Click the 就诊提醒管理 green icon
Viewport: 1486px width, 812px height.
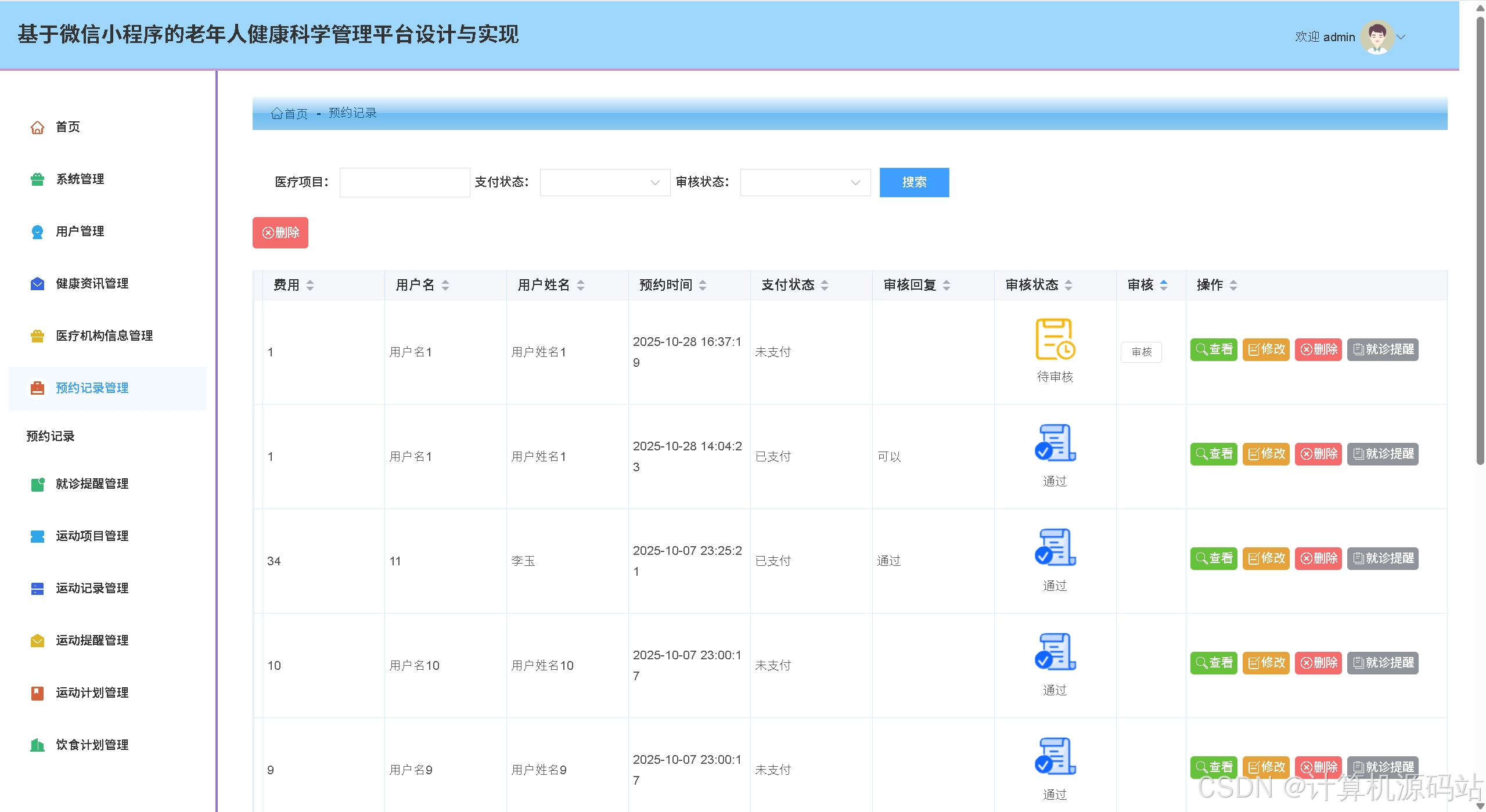[x=37, y=484]
